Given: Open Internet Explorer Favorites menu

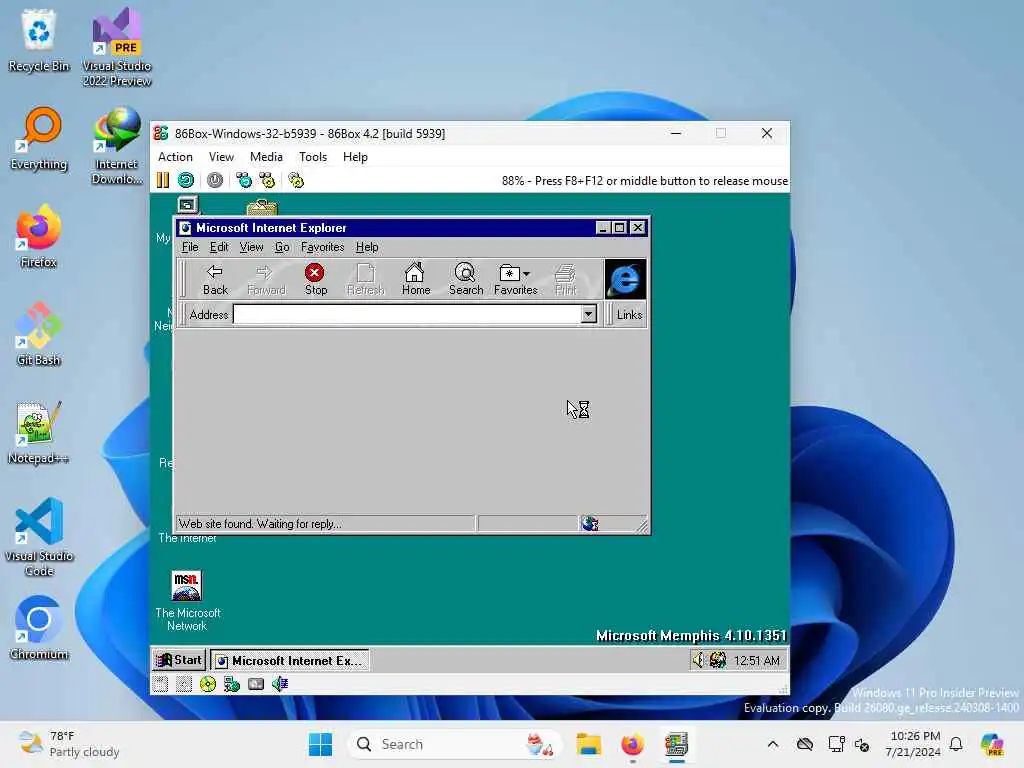Looking at the screenshot, I should [x=323, y=247].
